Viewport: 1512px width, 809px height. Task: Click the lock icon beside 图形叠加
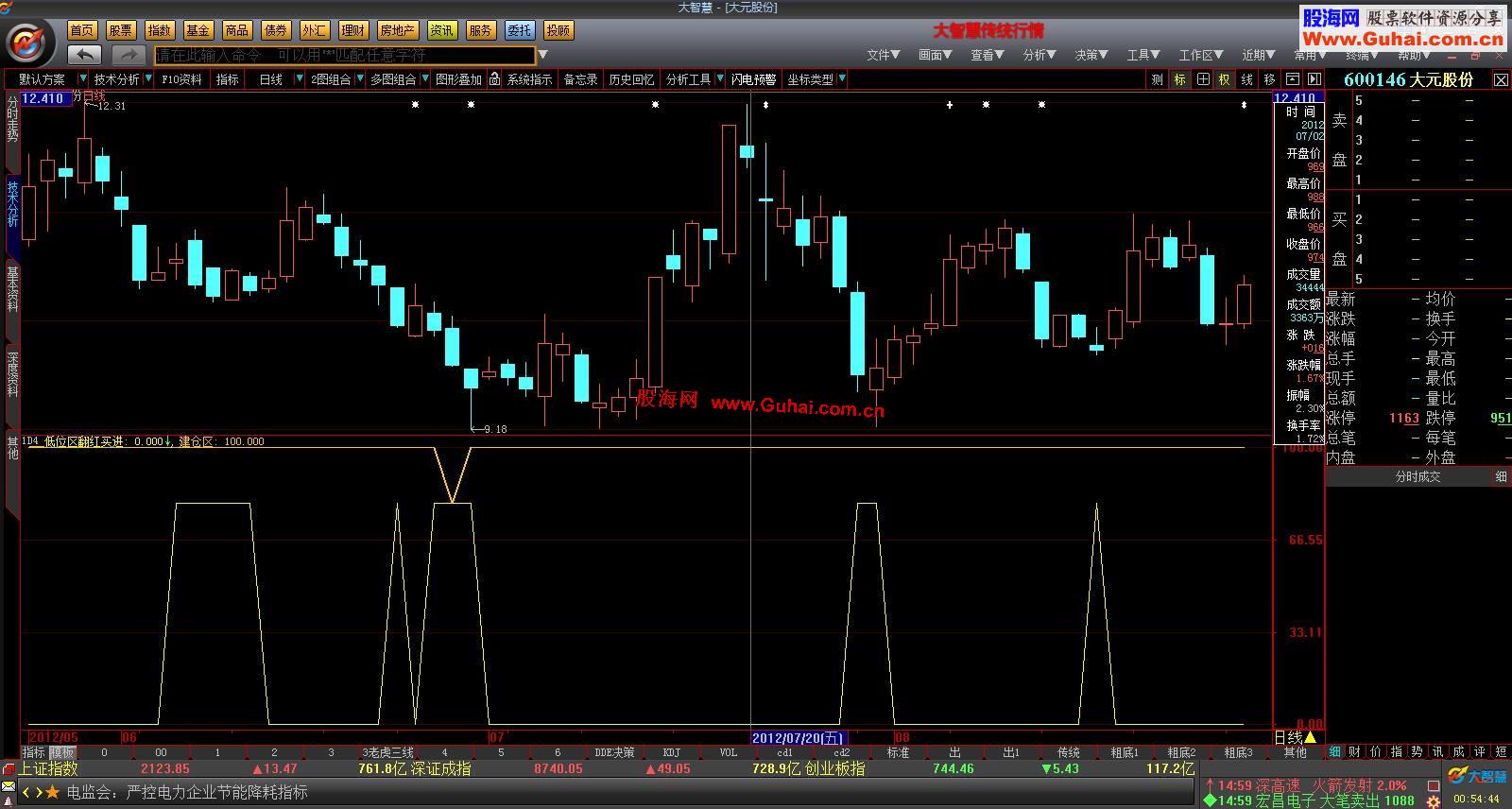coord(494,79)
